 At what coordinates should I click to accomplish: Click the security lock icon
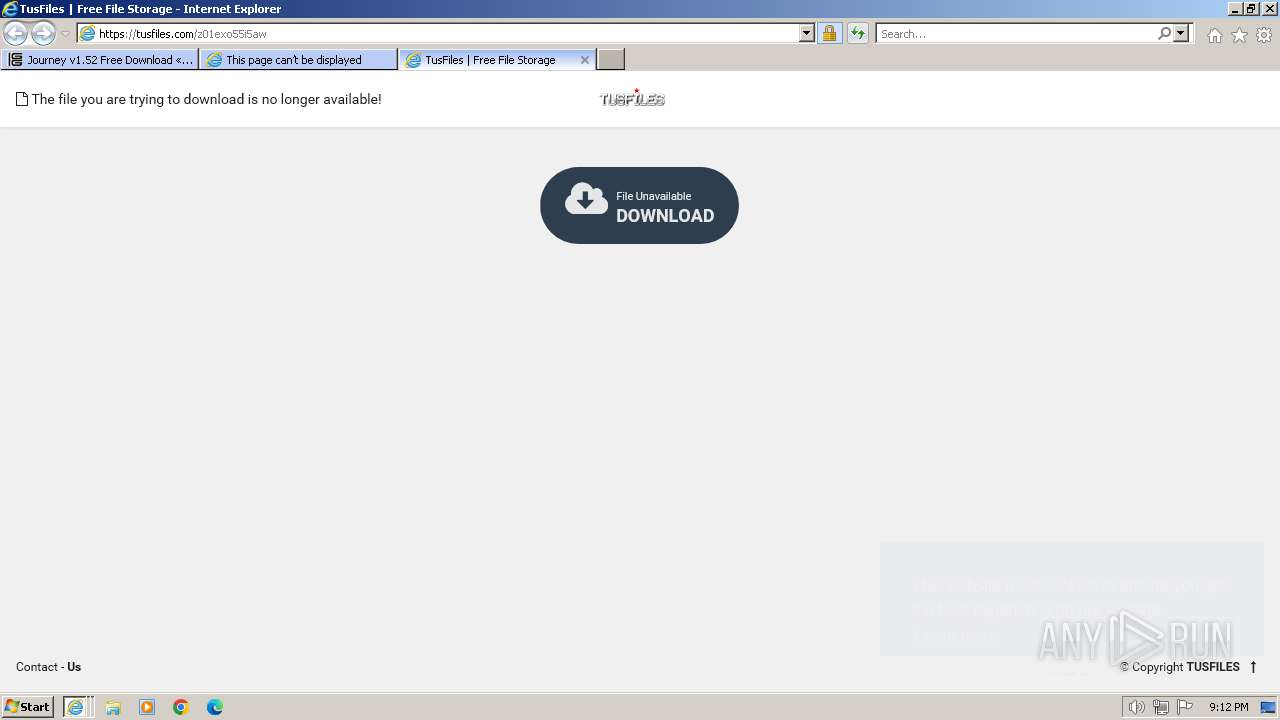pyautogui.click(x=829, y=33)
